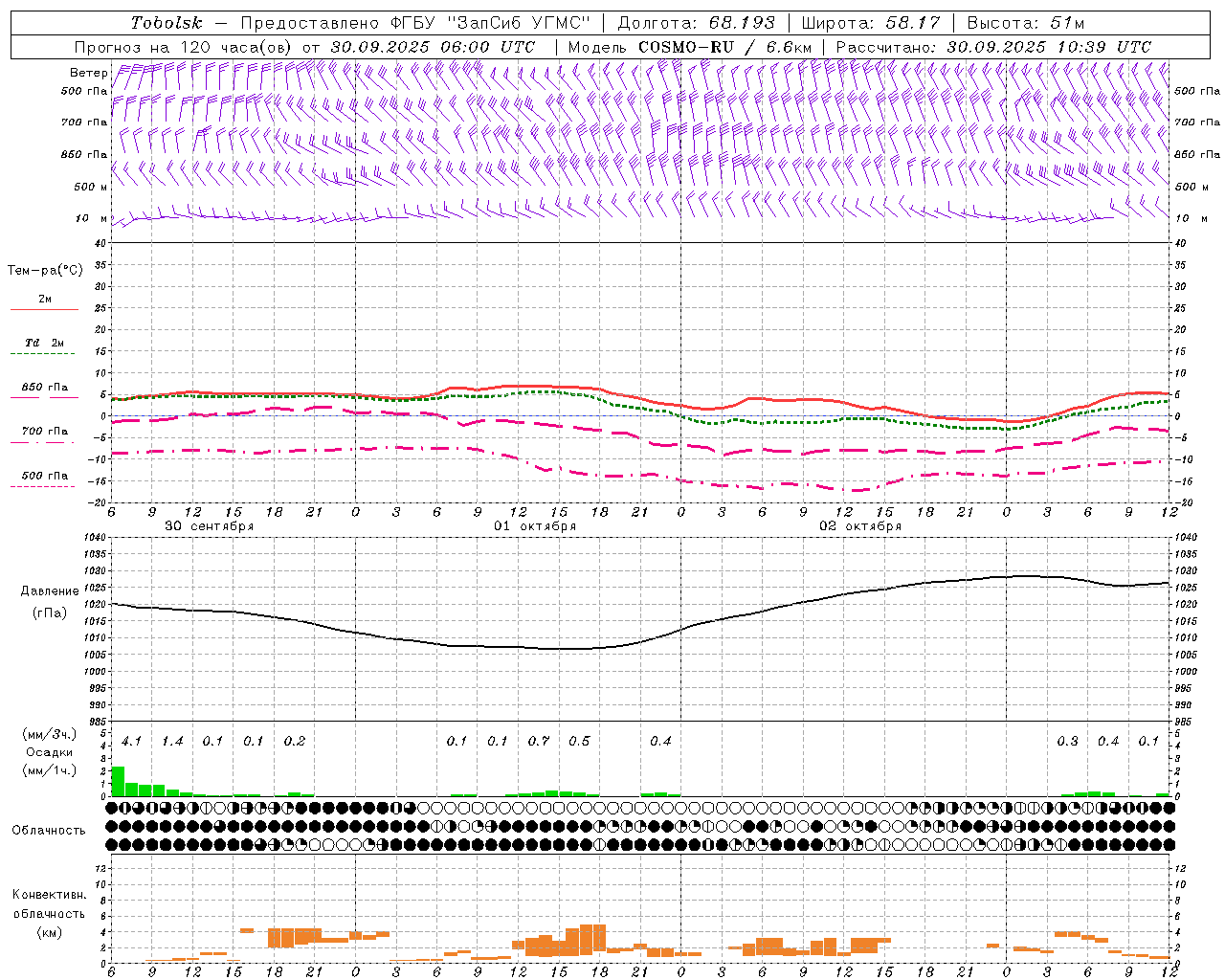Select the "Td 2м" dew point legend entry
Viewport: 1225px width, 980px height.
tap(44, 343)
